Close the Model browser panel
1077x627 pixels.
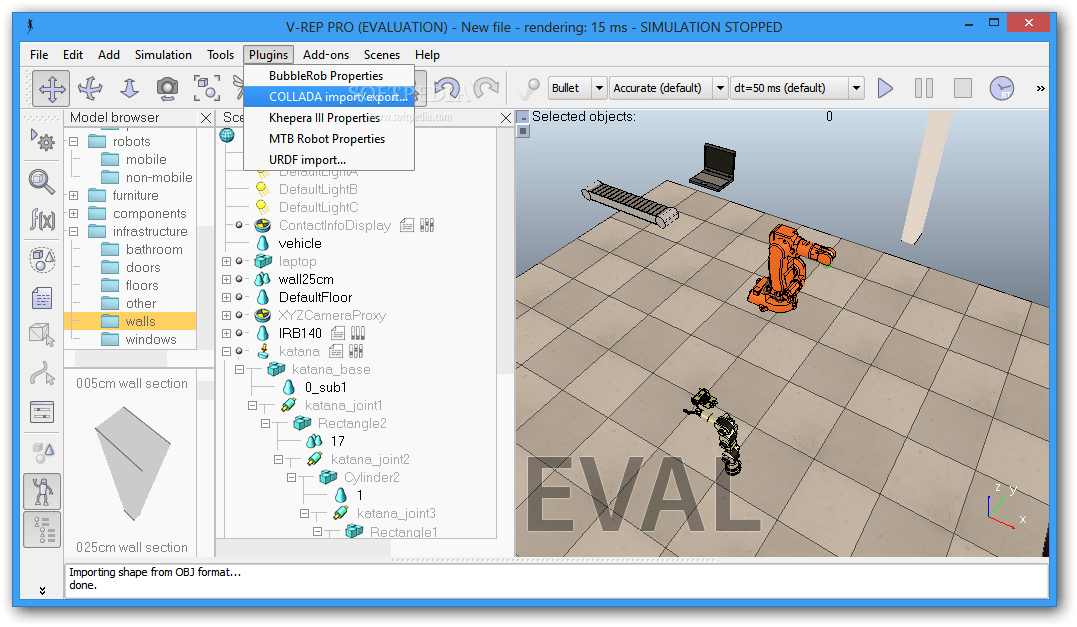[205, 118]
